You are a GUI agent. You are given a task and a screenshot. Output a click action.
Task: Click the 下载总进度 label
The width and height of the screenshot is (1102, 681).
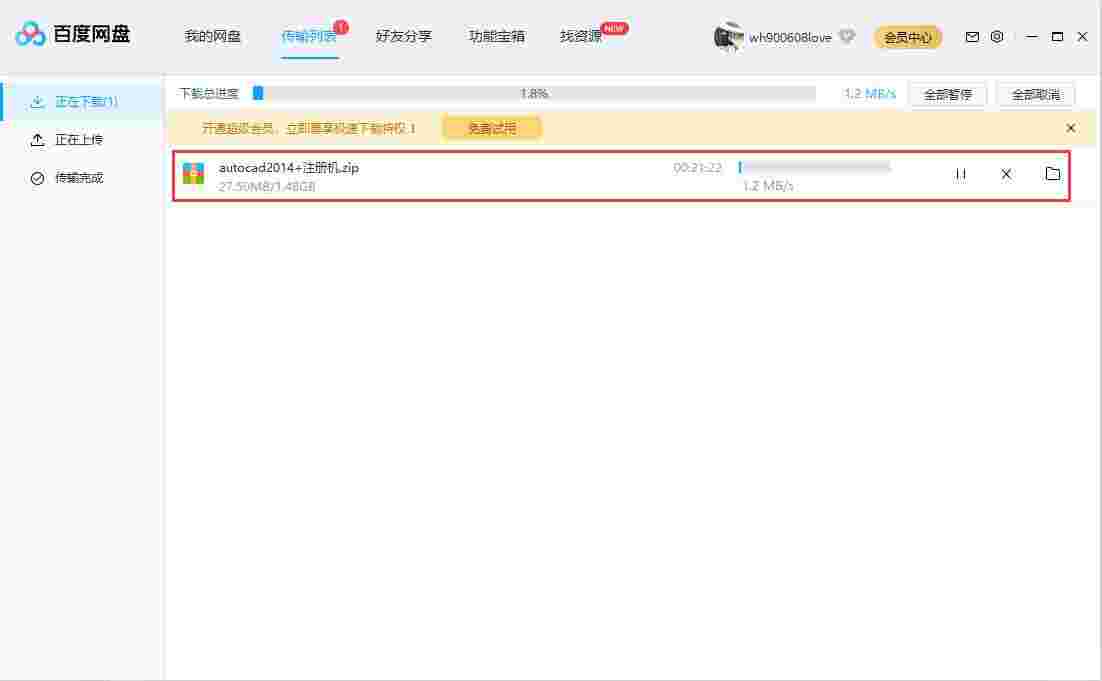(x=209, y=93)
